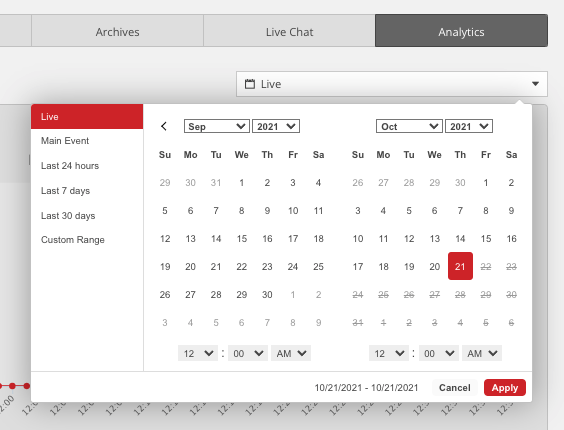Select September 12 in left calendar
This screenshot has height=430, width=564.
pos(165,239)
